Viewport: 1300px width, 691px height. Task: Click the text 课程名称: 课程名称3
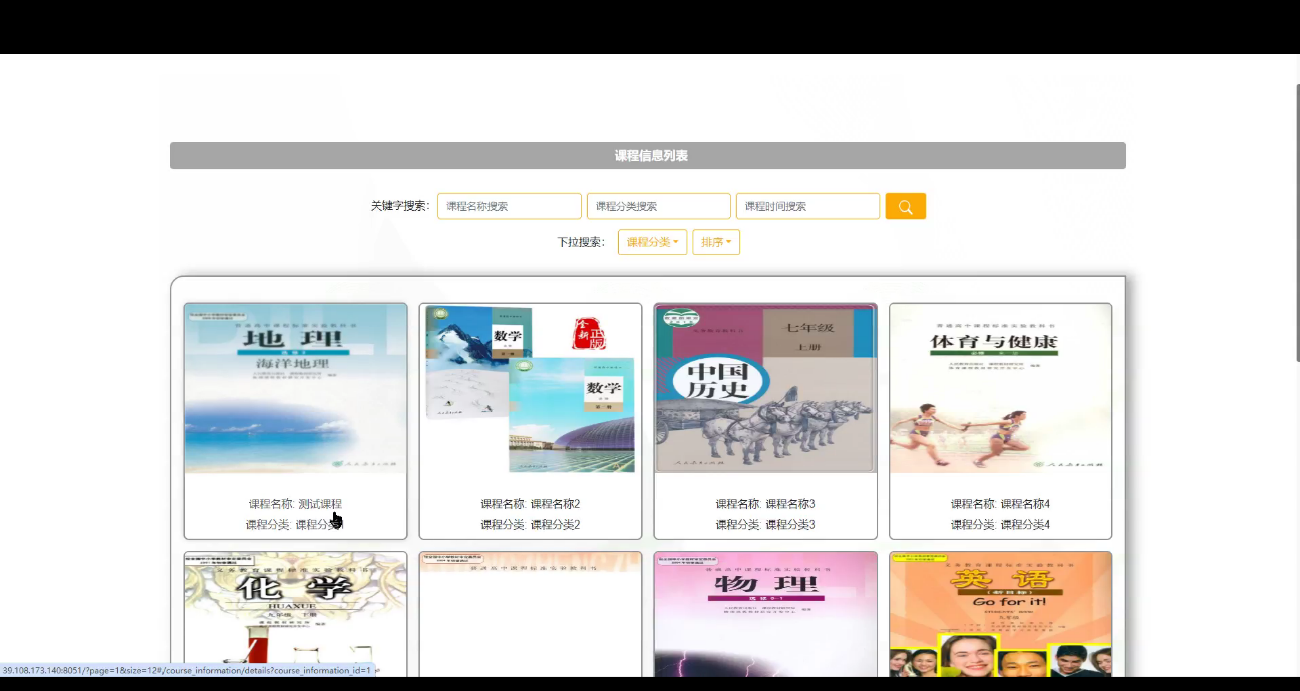click(766, 504)
